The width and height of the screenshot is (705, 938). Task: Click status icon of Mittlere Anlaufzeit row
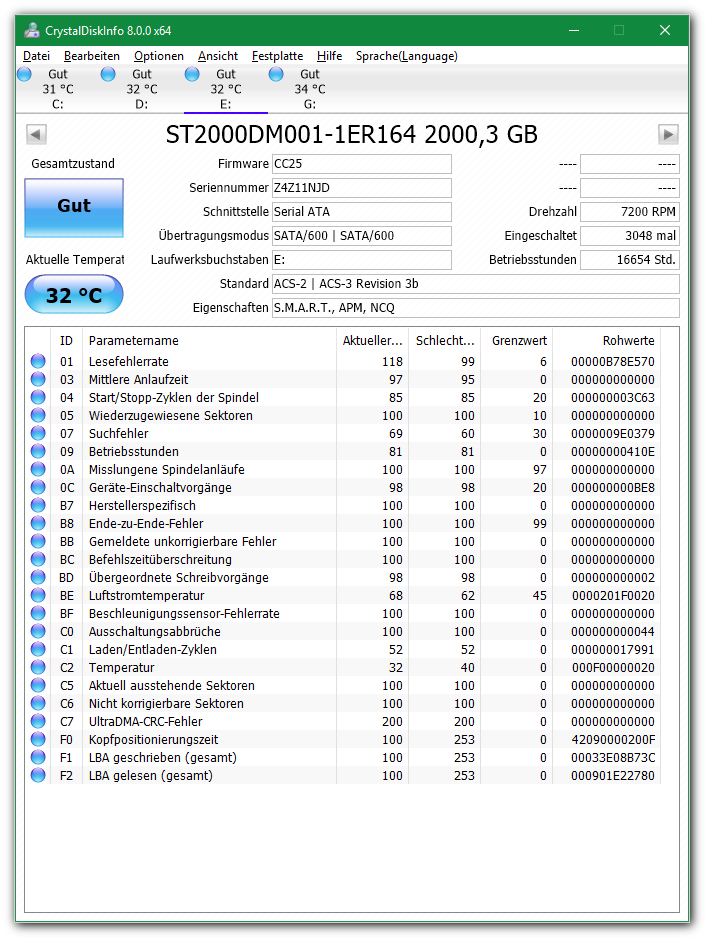(38, 379)
